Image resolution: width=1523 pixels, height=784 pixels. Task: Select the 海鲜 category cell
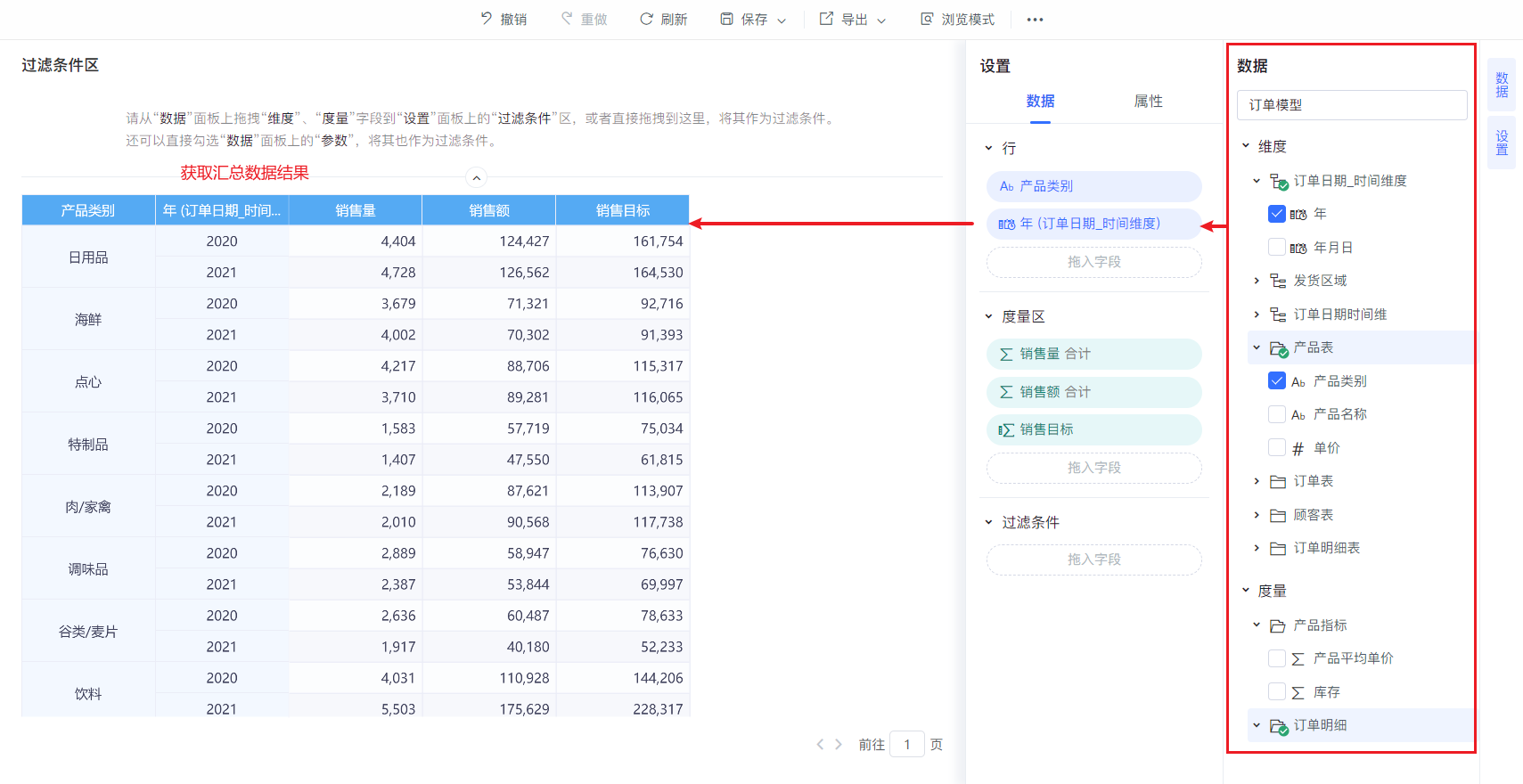pos(88,320)
